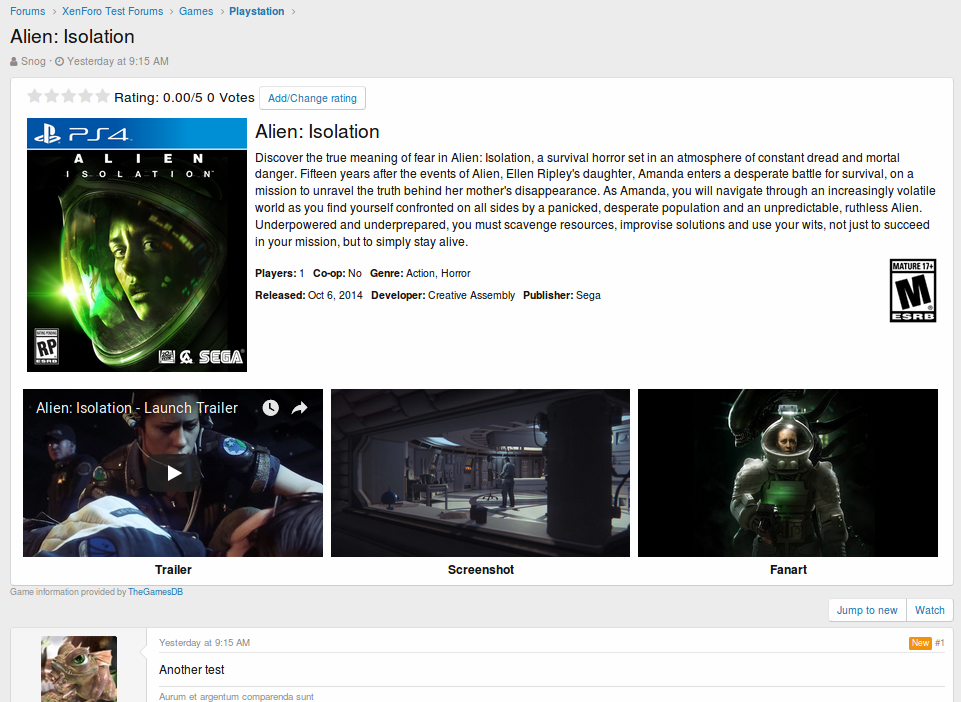The image size is (961, 702).
Task: Open the PS4 Alien Isolation cover art
Action: 137,245
